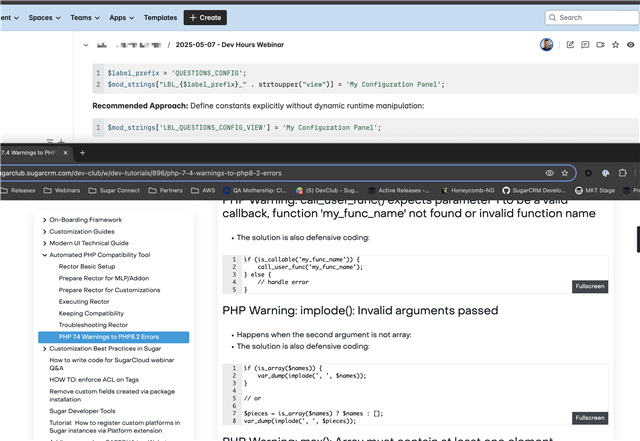Screen dimensions: 640x441
Task: Star the Dev Hours Webinar page
Action: (x=615, y=45)
